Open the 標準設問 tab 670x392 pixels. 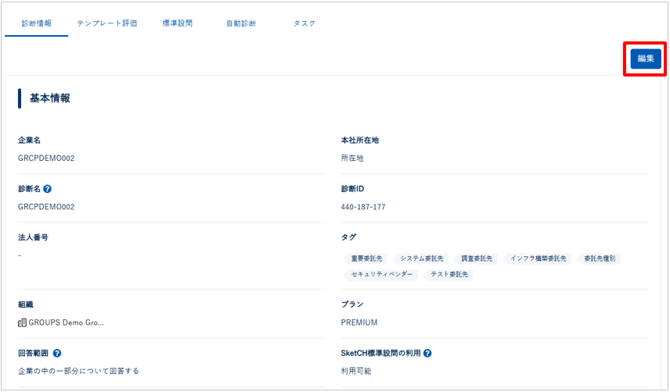coord(177,23)
